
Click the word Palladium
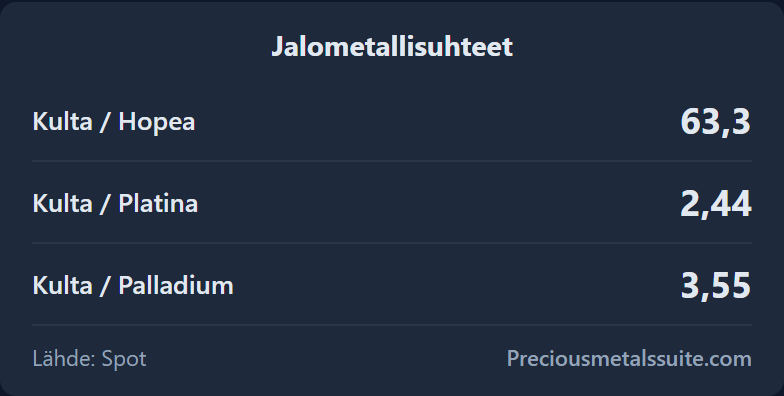pyautogui.click(x=176, y=286)
